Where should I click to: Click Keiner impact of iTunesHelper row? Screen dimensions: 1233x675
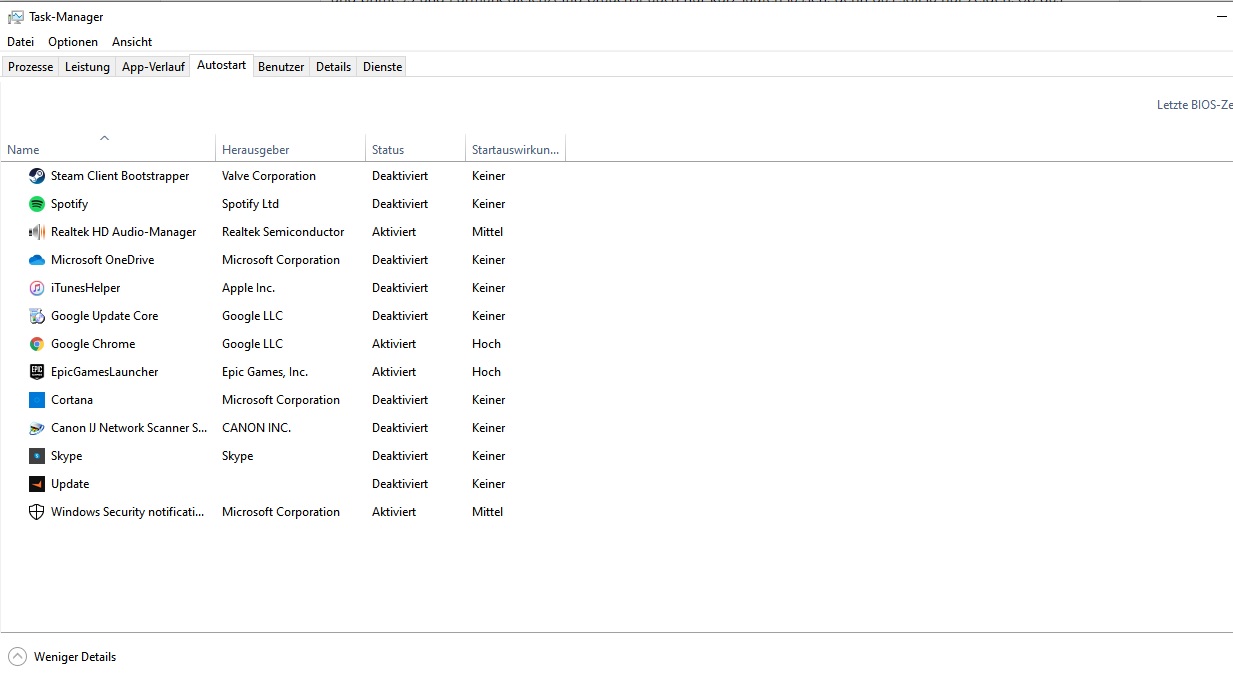pyautogui.click(x=489, y=288)
